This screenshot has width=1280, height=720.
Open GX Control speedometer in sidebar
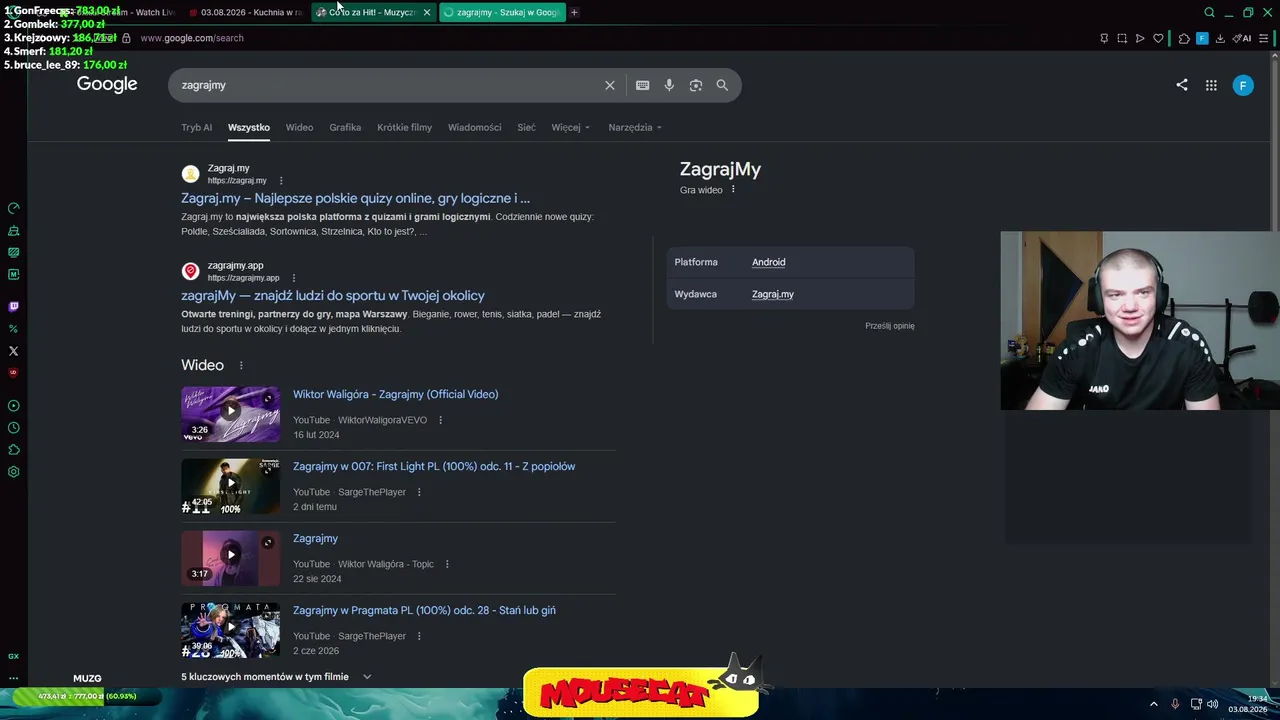13,208
